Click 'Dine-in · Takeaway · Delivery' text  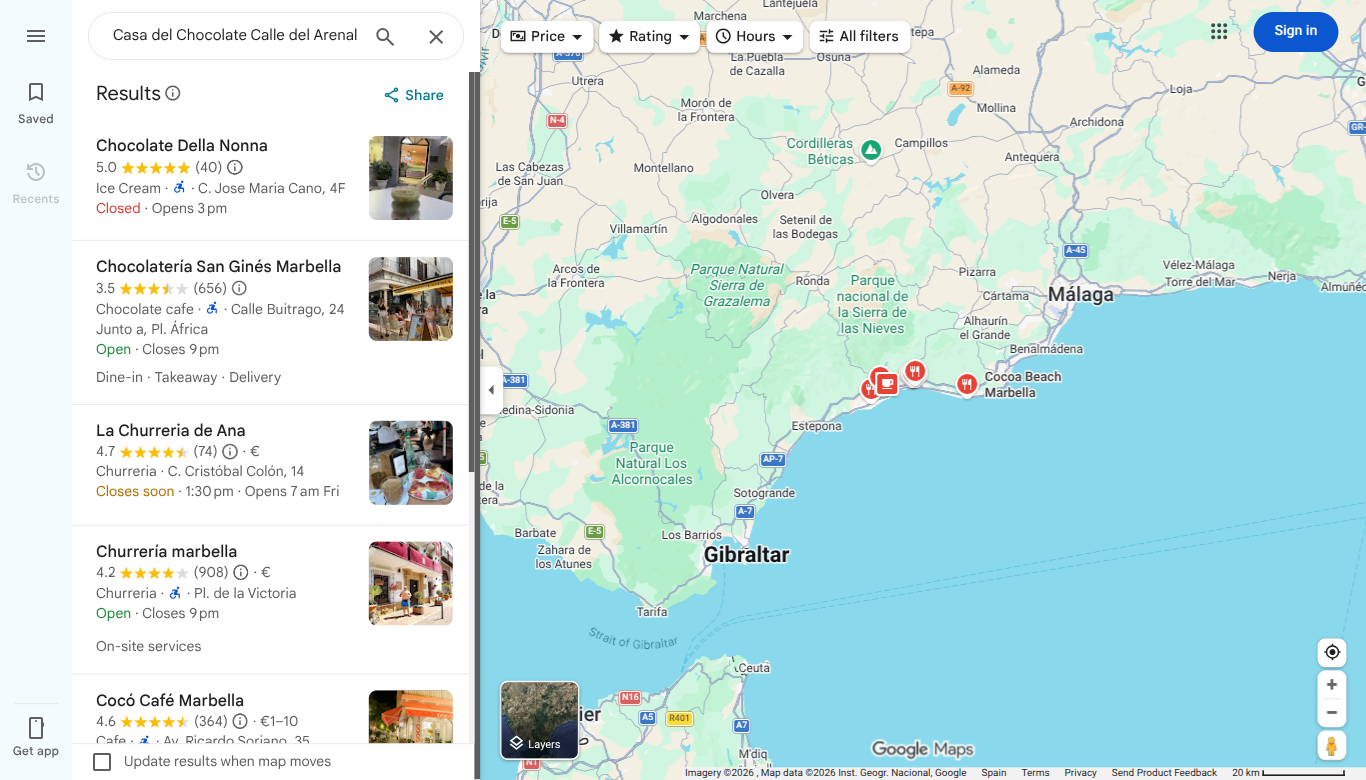click(188, 377)
